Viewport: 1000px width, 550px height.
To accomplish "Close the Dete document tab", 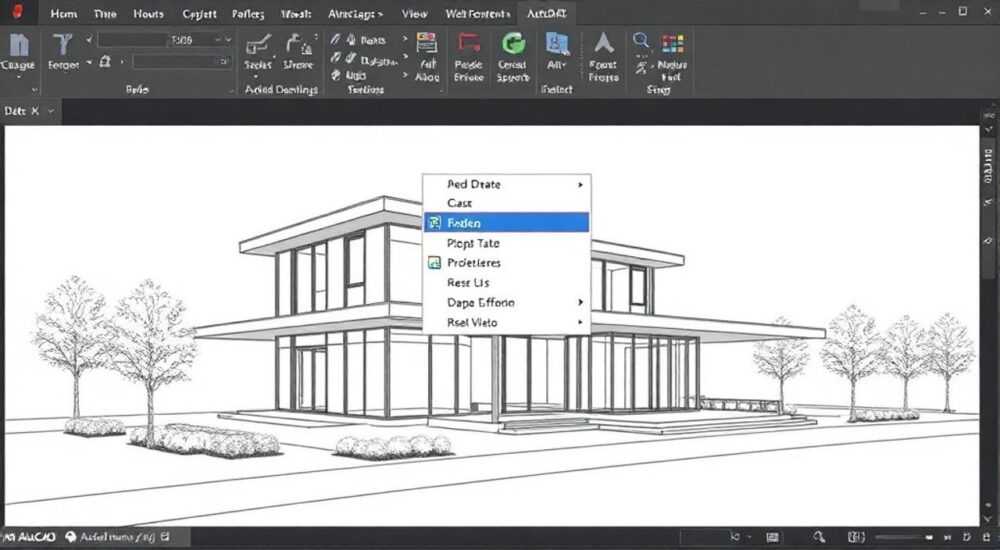I will (x=35, y=111).
